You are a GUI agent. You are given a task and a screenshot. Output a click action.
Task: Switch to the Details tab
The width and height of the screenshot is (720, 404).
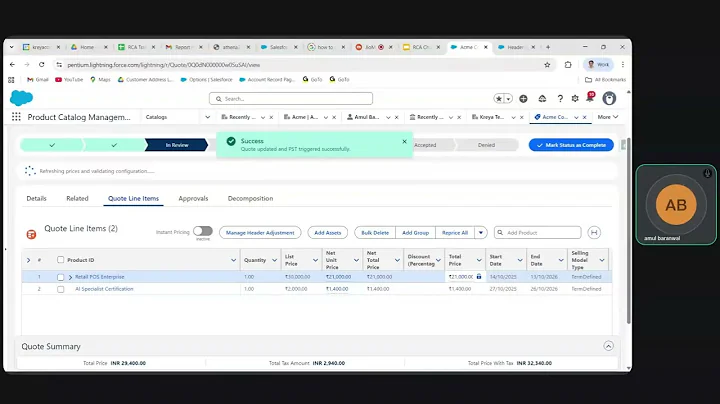(x=36, y=198)
